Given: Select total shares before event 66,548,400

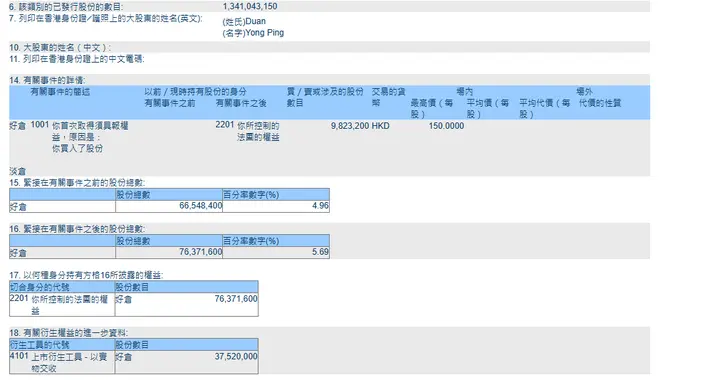Looking at the screenshot, I should 201,206.
